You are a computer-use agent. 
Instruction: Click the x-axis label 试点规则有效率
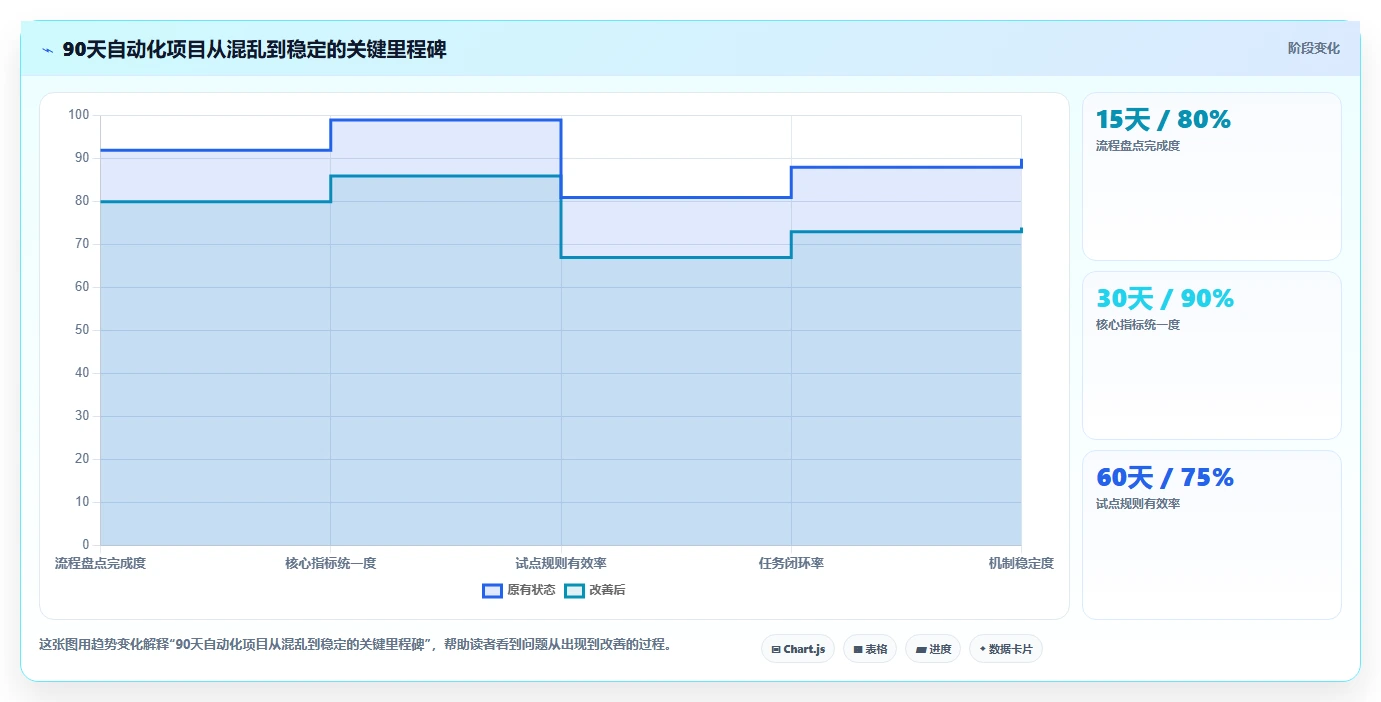point(561,564)
